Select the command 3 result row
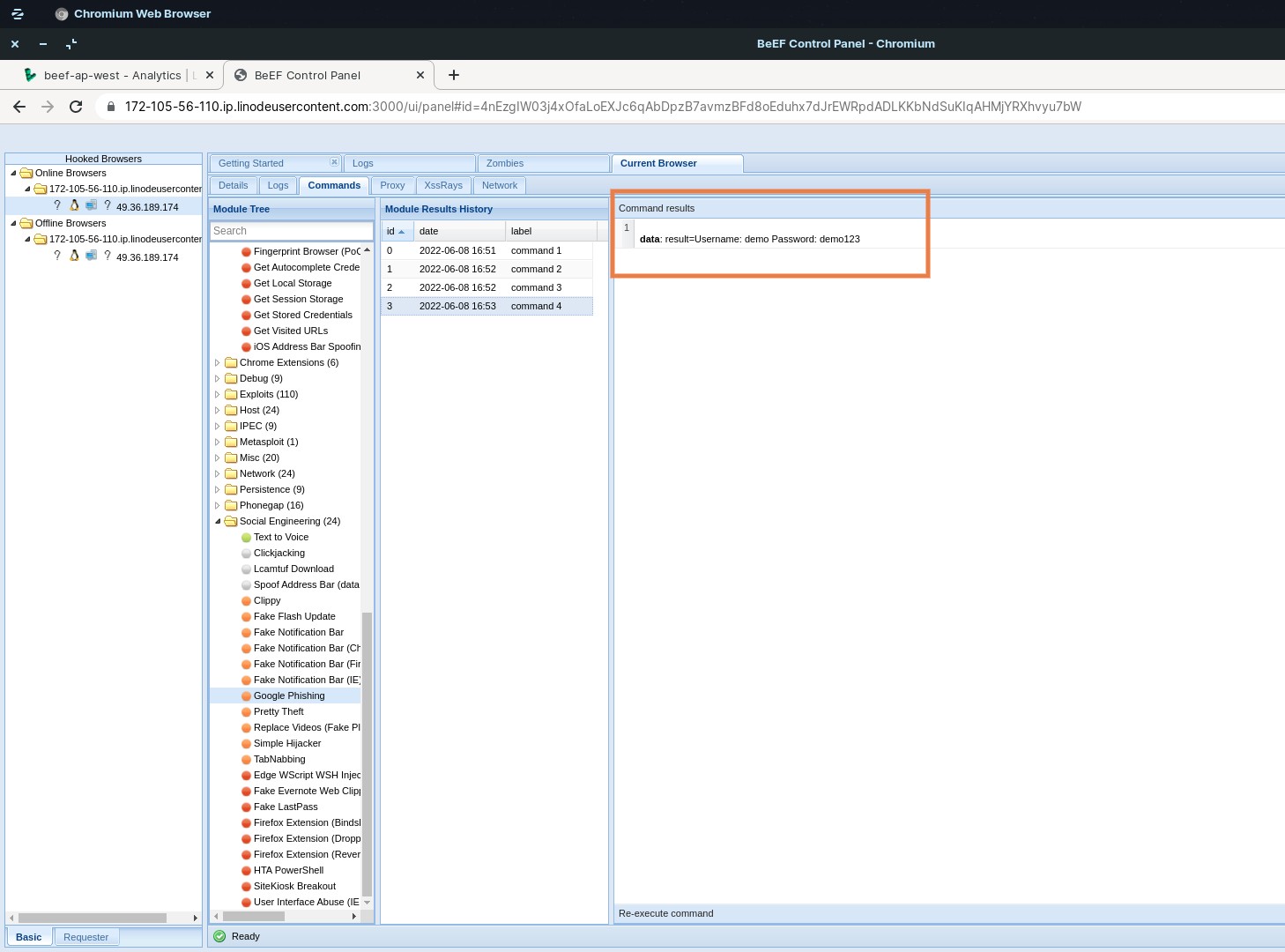The image size is (1285, 952). click(x=487, y=287)
